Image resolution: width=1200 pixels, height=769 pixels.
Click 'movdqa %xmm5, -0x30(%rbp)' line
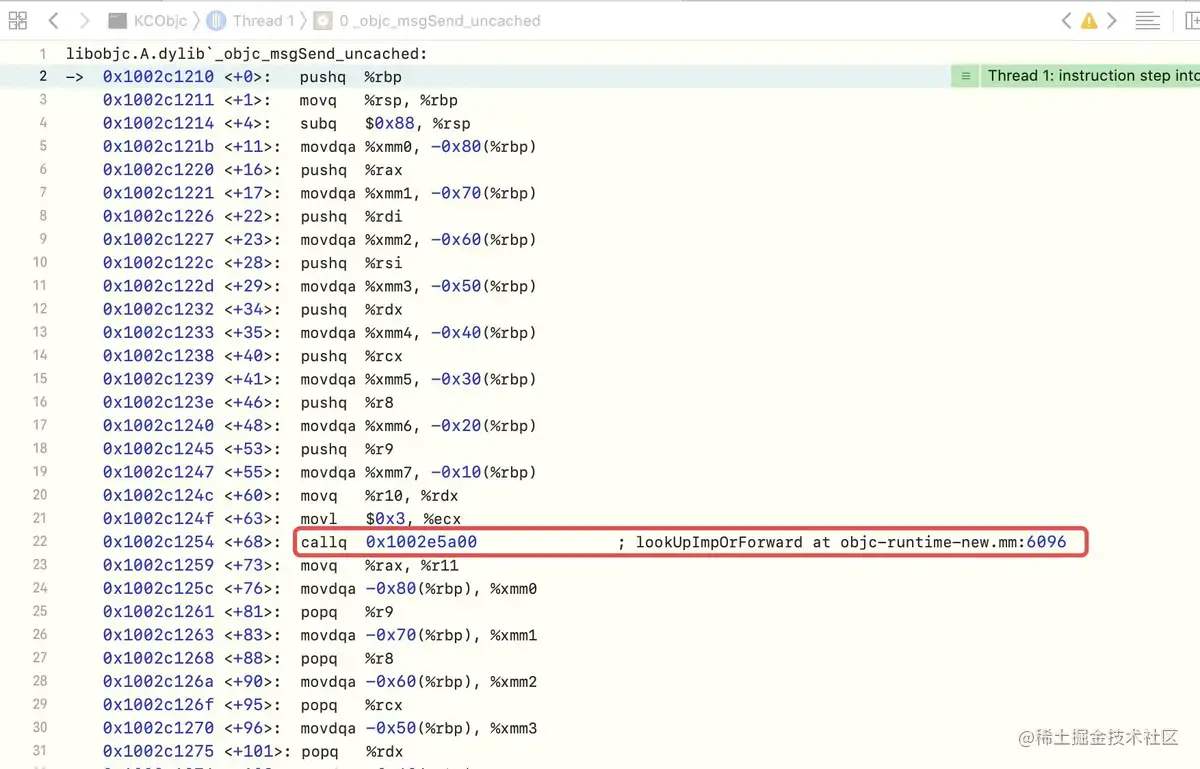pyautogui.click(x=419, y=379)
